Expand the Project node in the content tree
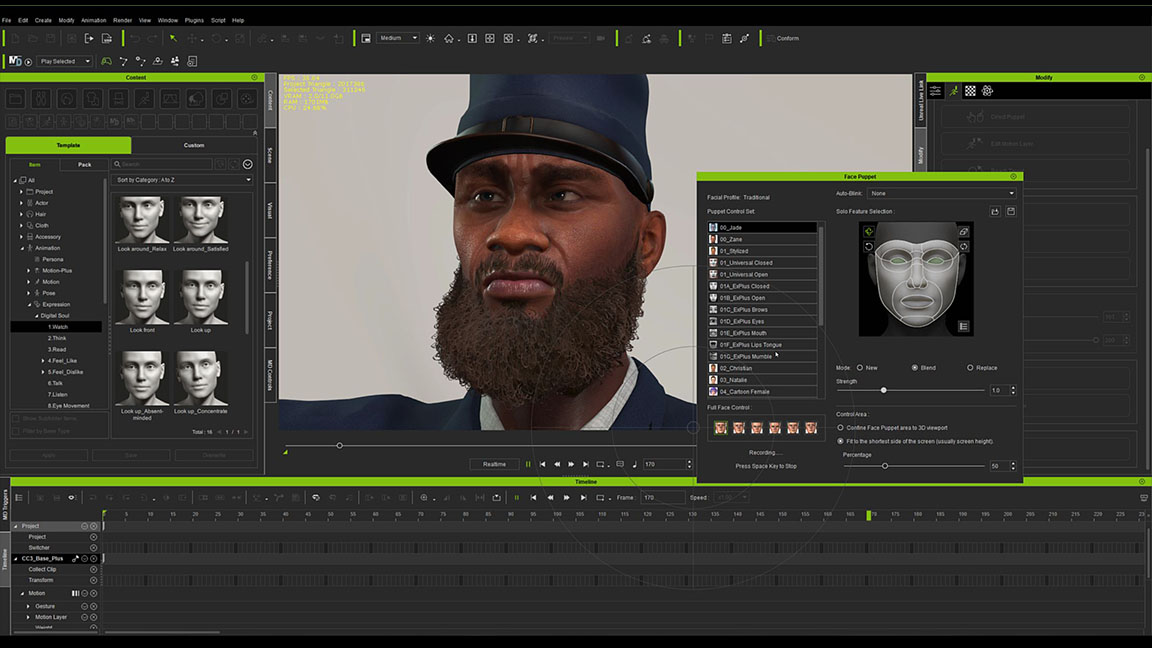 point(21,192)
